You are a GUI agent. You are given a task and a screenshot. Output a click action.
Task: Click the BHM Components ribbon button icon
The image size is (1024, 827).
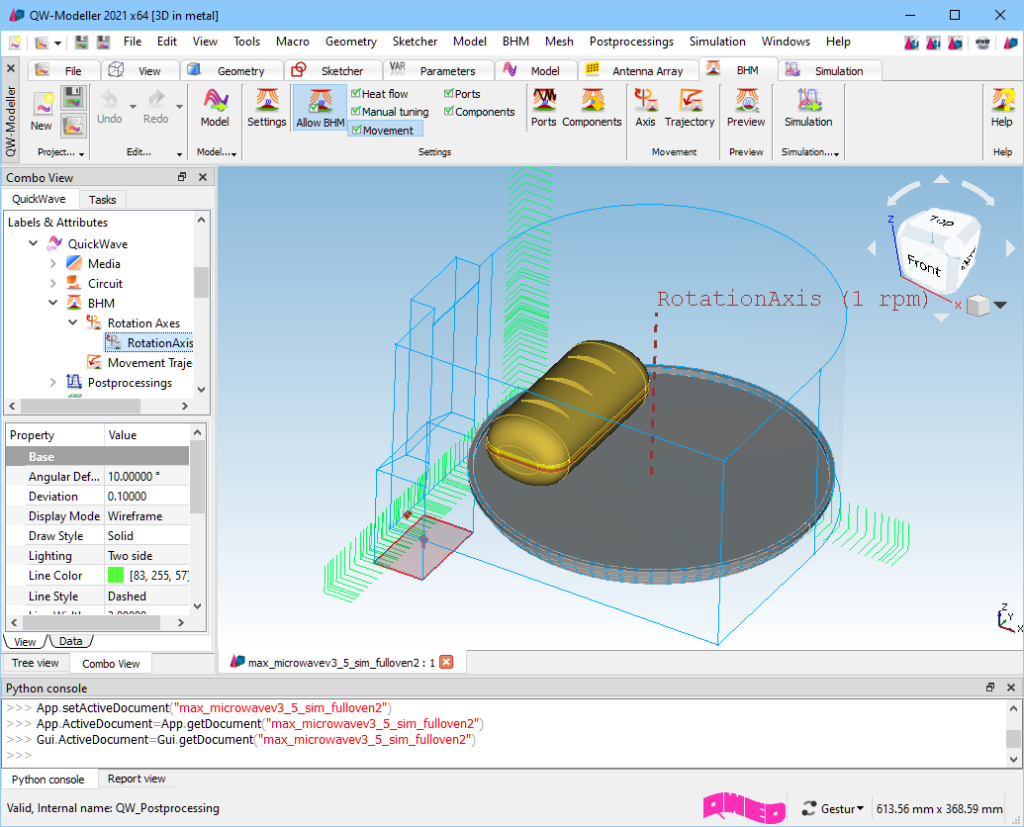pyautogui.click(x=592, y=99)
